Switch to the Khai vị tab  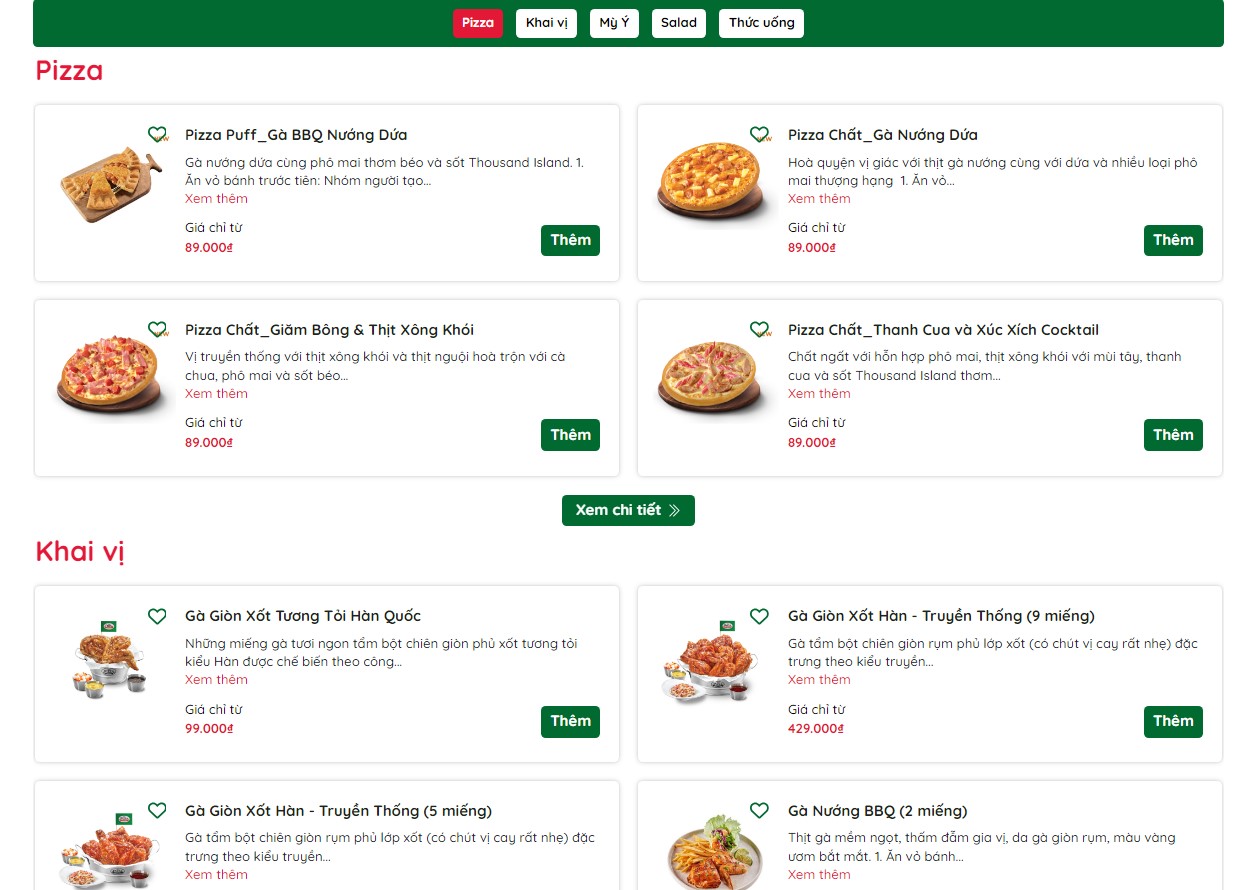click(546, 23)
